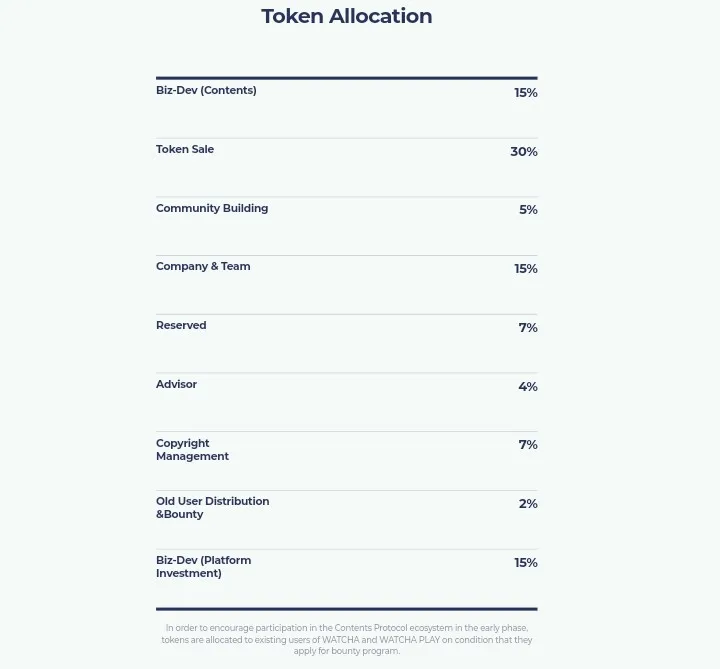Click the 2% Old User Distribution value
This screenshot has height=669, width=720.
[x=528, y=504]
